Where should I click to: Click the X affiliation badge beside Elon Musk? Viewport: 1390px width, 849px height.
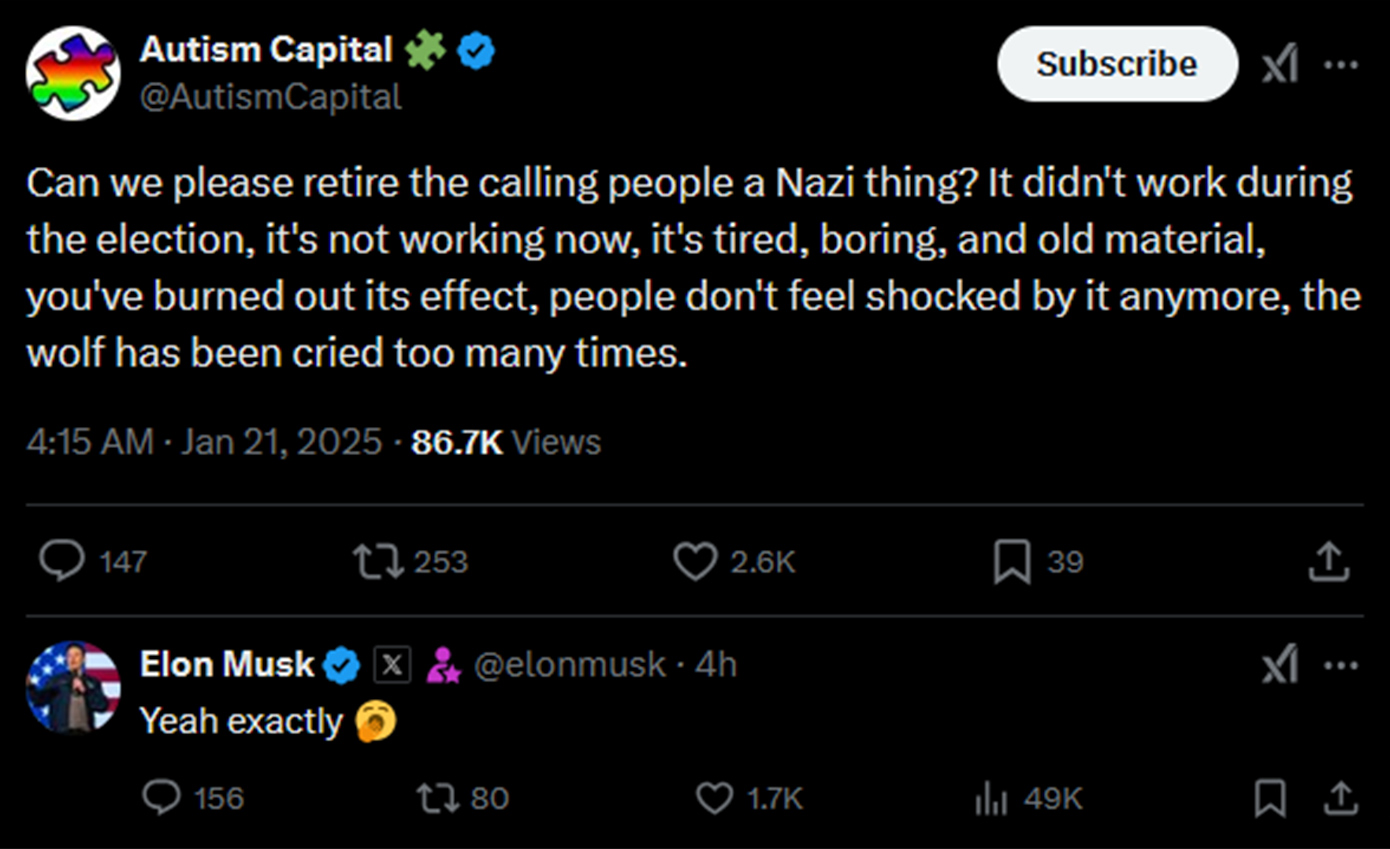(x=392, y=664)
